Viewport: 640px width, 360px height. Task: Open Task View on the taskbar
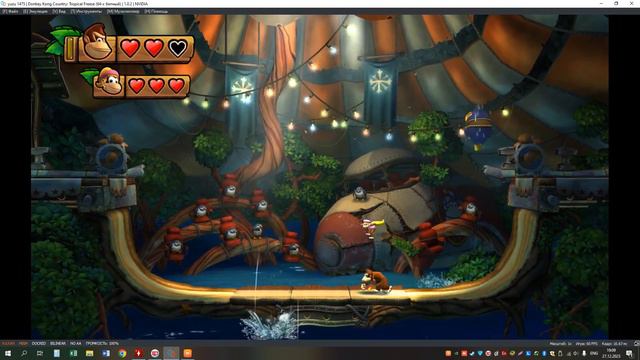[40, 353]
